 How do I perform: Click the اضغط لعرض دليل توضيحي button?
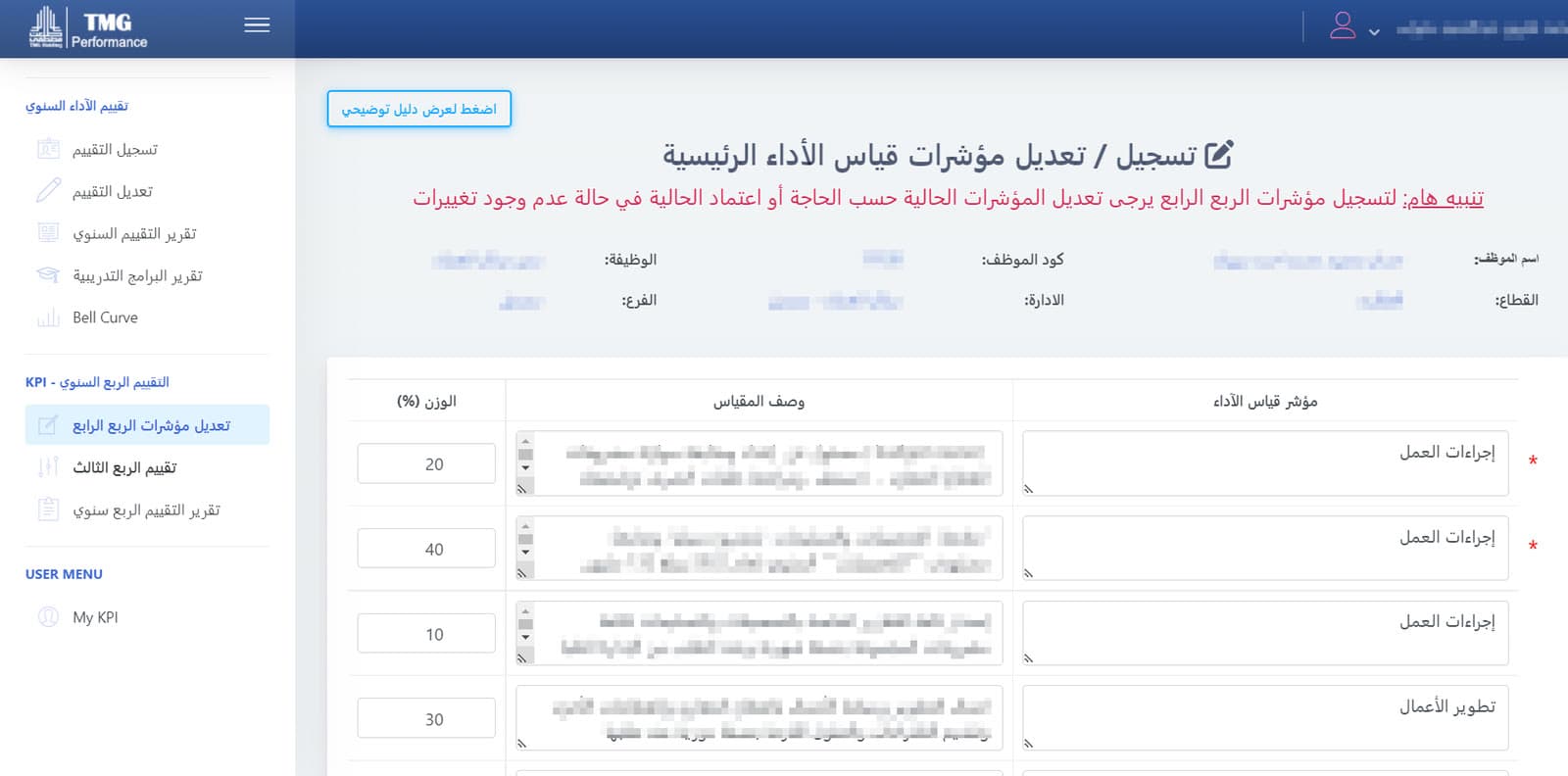[x=419, y=109]
